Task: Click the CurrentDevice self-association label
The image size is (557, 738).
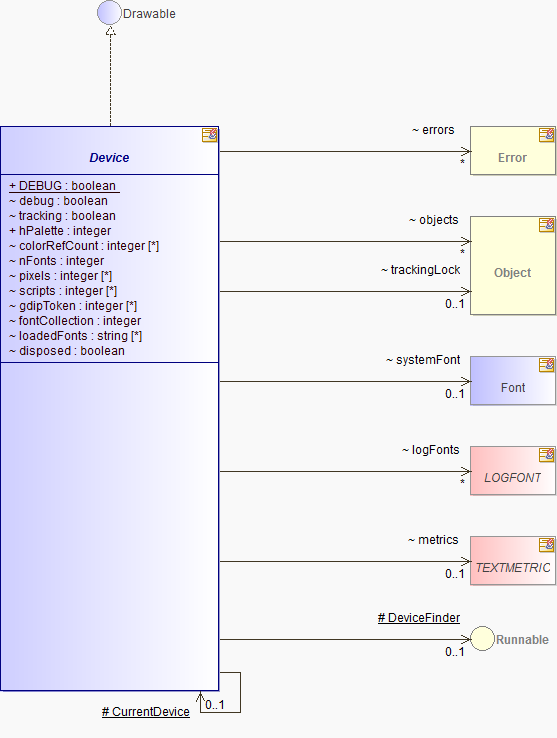Action: pos(146,712)
